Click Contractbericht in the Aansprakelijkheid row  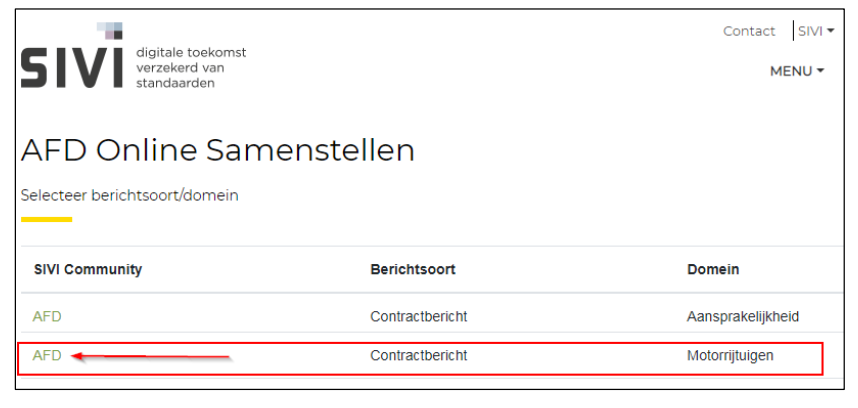coord(418,317)
